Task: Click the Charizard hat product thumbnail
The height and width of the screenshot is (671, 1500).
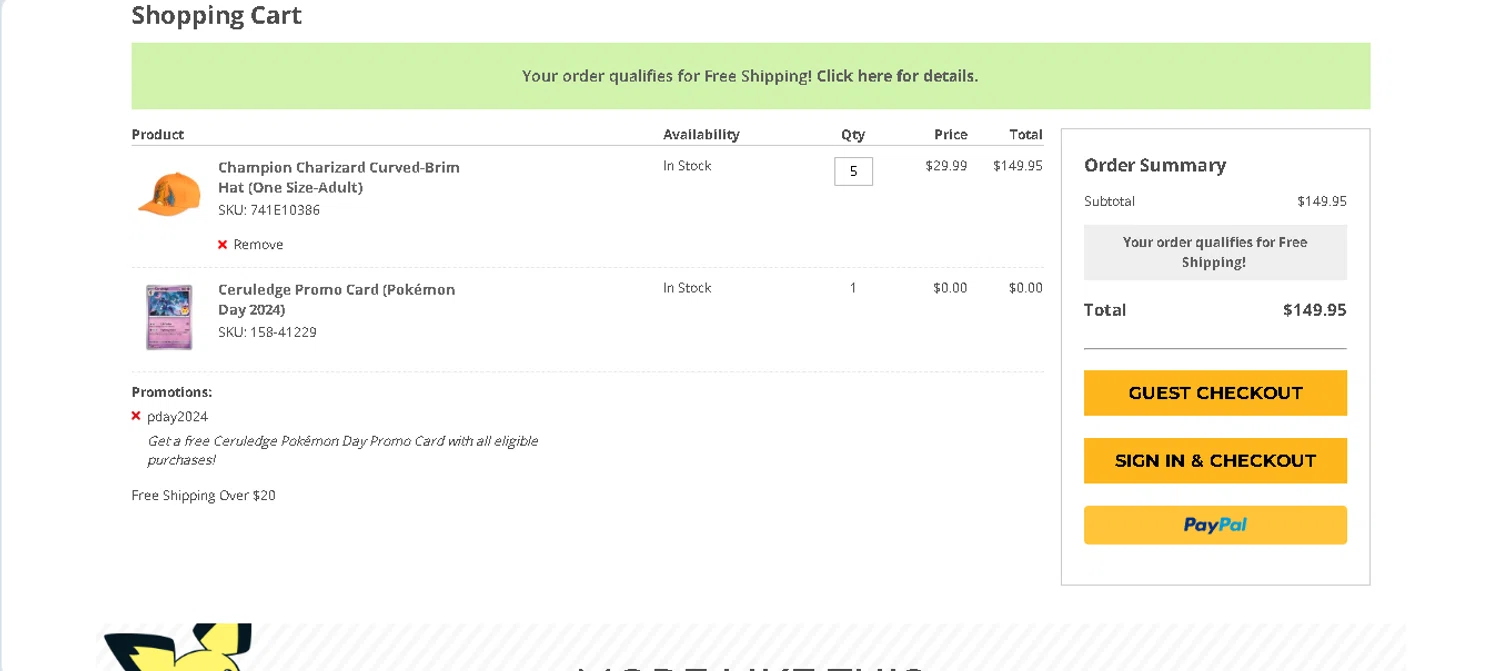Action: click(168, 193)
